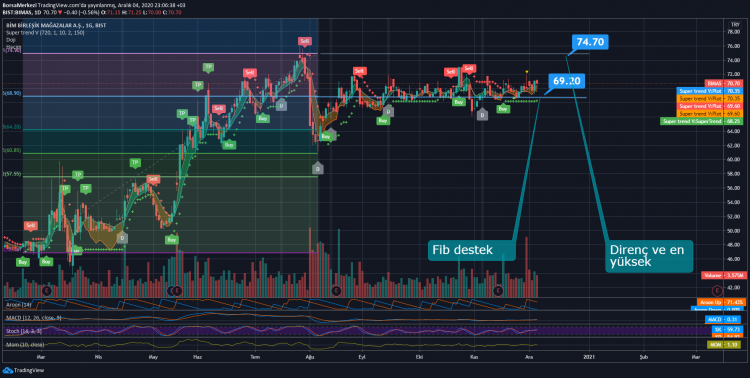Click the 68.90 Fibonacci level label

(x=12, y=94)
